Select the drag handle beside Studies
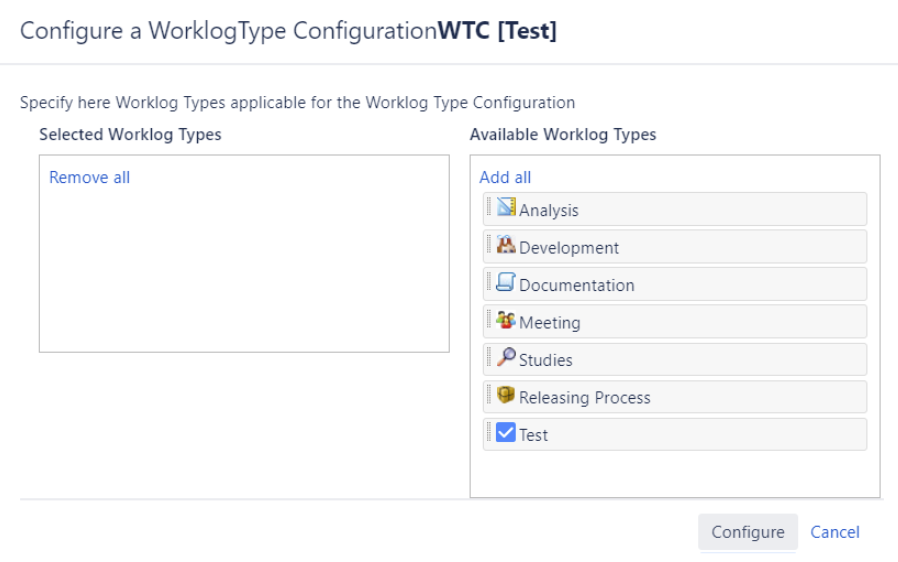Screen dimensions: 898x562 [x=489, y=358]
